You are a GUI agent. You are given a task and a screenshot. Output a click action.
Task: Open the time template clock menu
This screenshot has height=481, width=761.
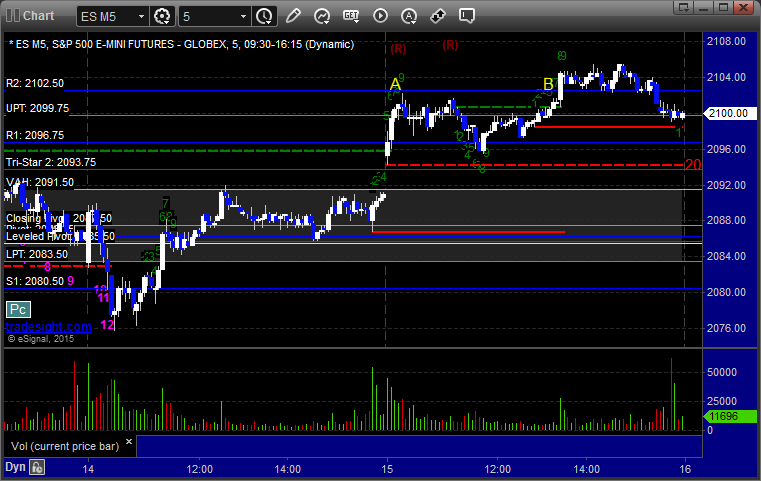pos(265,17)
